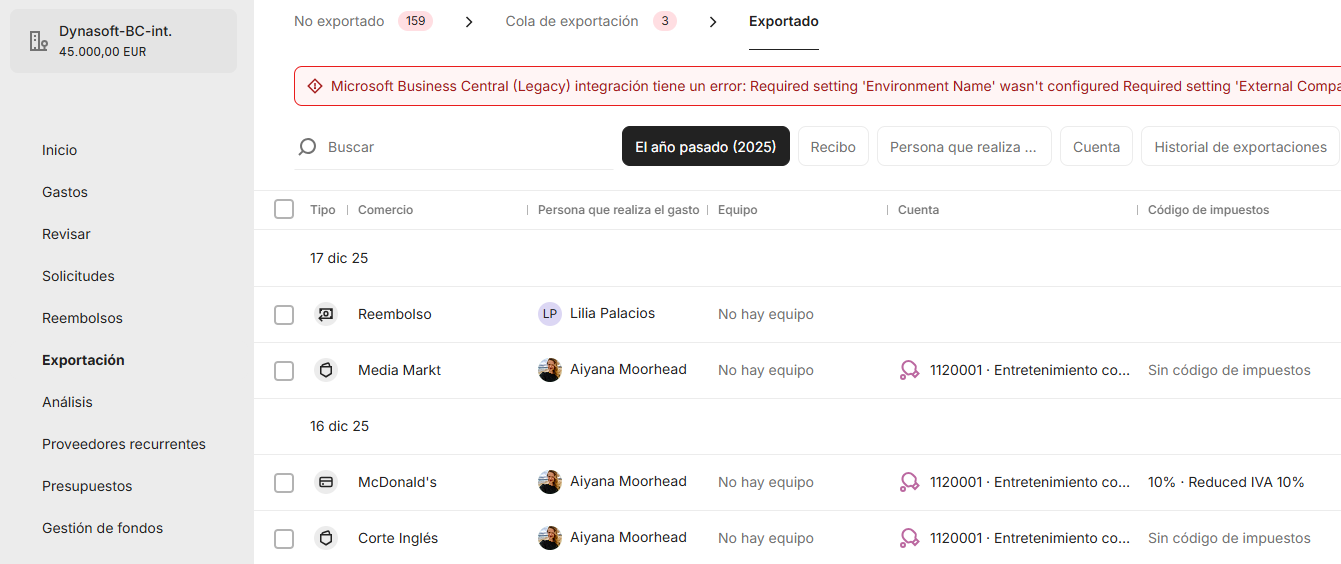
Task: Go to Gastos in the sidebar
Action: (65, 192)
